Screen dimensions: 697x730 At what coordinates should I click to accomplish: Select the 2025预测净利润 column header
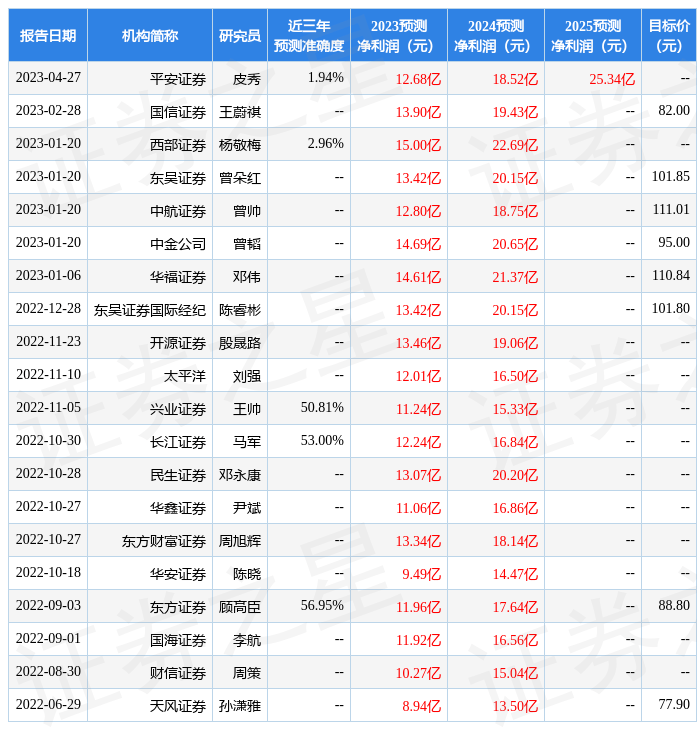tap(593, 36)
